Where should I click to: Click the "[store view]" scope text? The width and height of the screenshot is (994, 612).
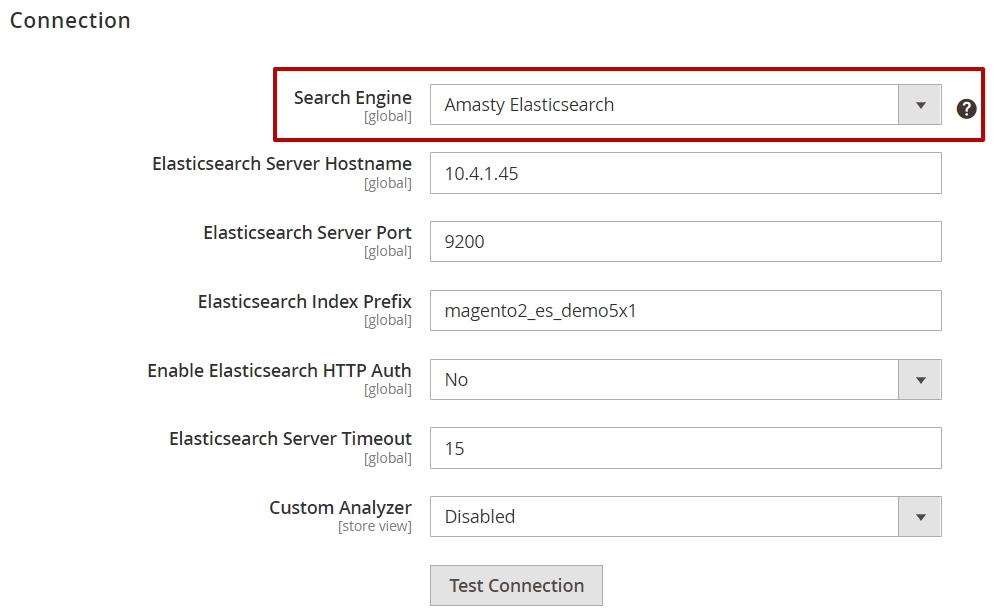[x=375, y=526]
